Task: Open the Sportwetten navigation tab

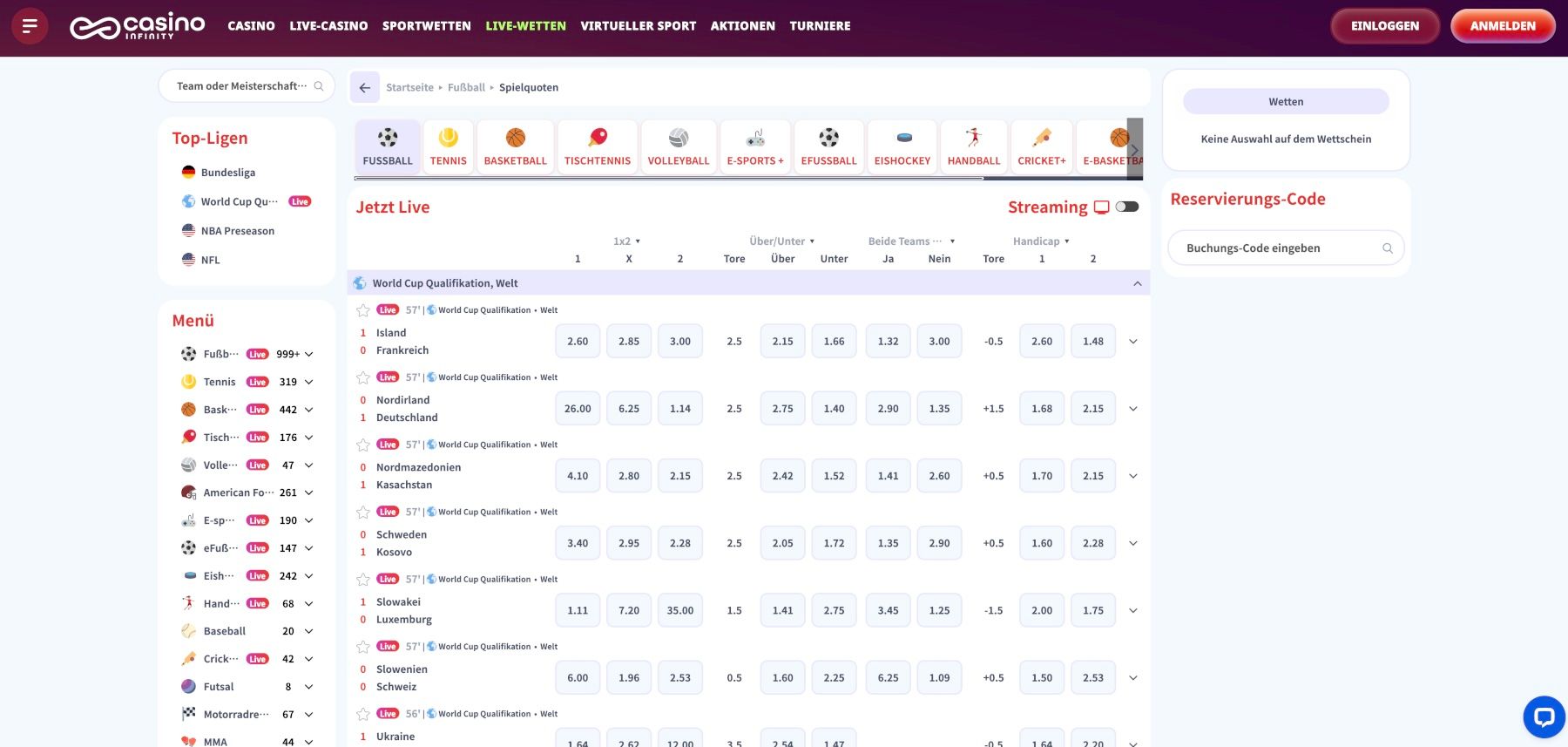Action: pos(426,26)
